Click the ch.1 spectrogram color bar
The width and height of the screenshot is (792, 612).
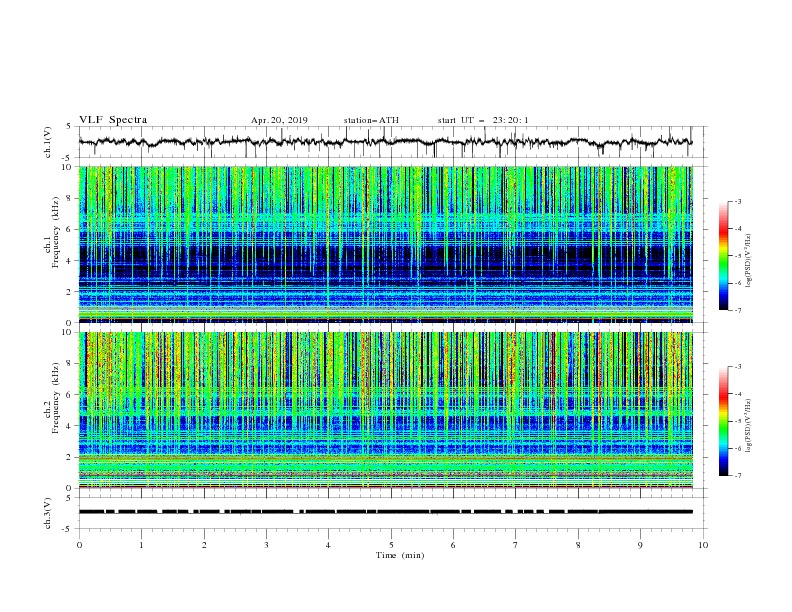tap(723, 256)
